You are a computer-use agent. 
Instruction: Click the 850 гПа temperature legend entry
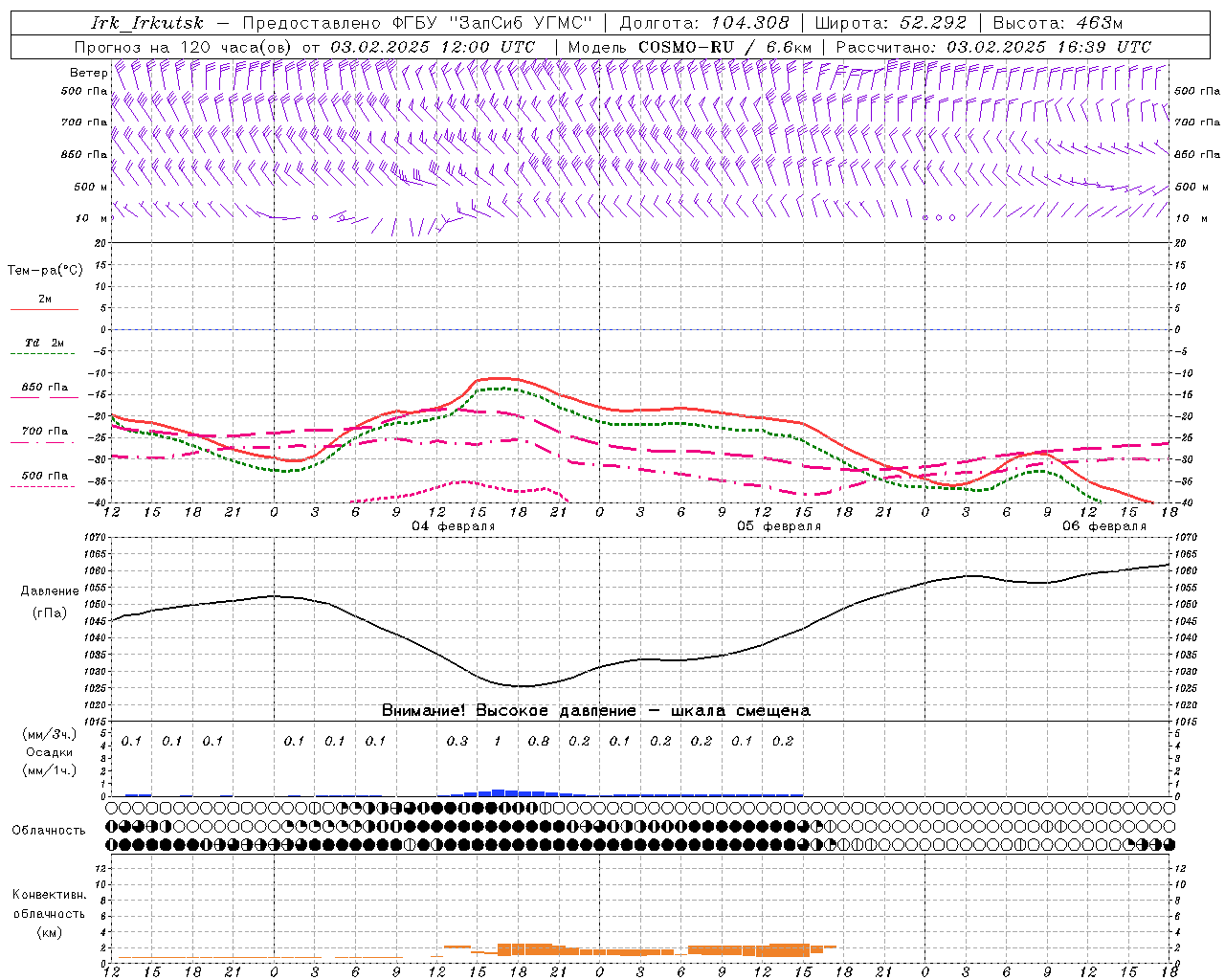(x=44, y=388)
